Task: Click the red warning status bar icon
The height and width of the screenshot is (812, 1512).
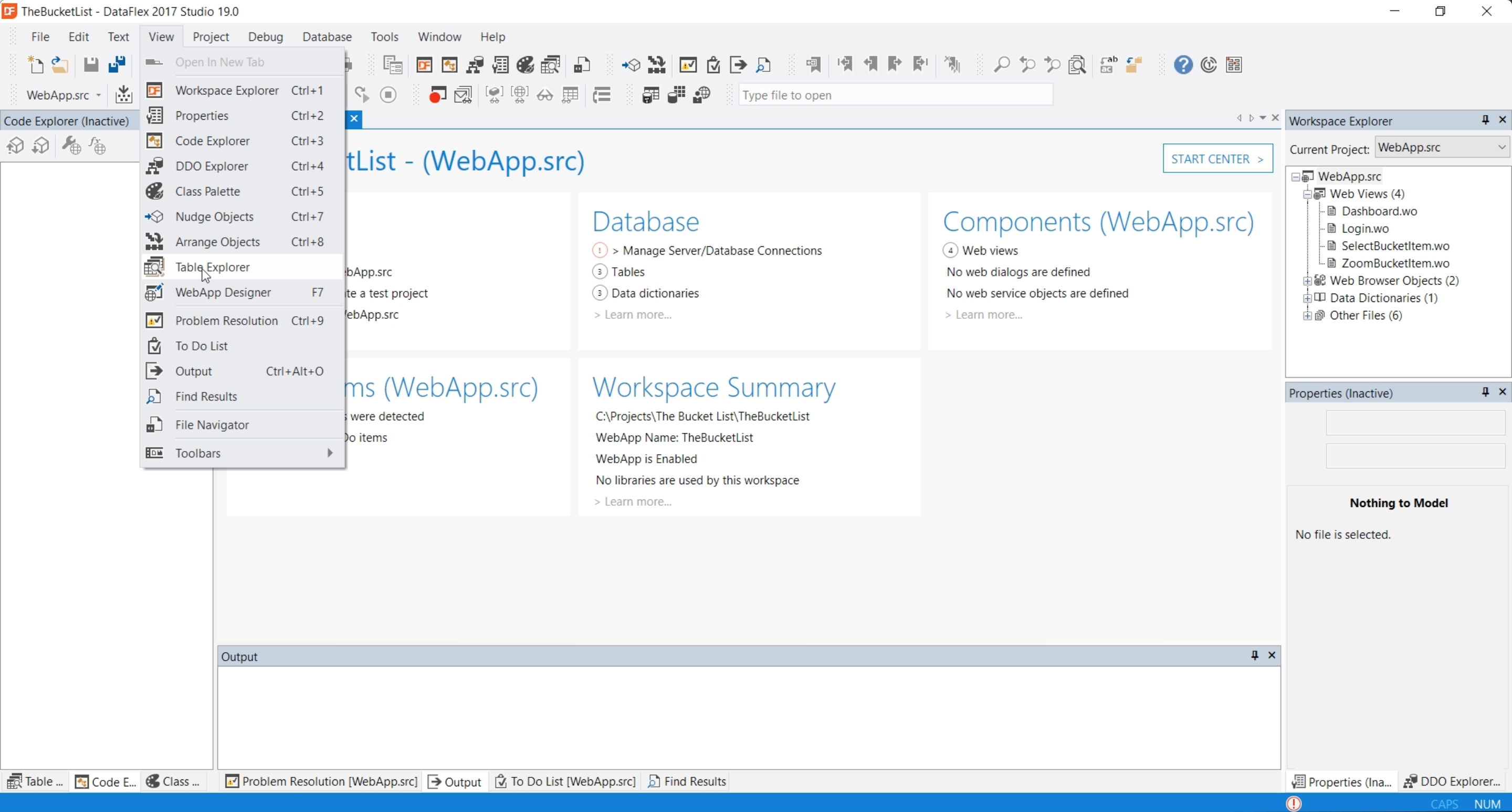Action: point(1294,803)
